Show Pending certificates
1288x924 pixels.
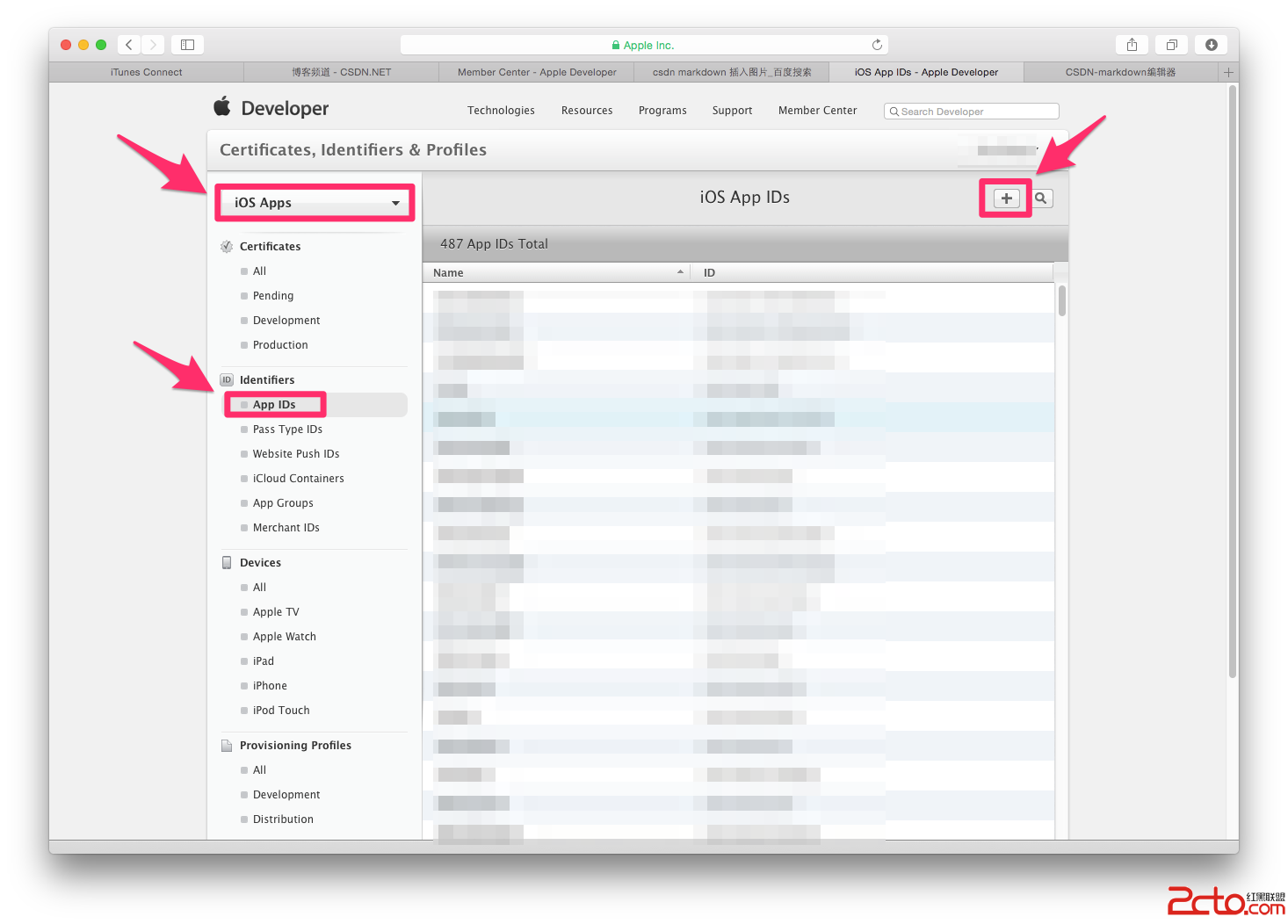[x=273, y=296]
